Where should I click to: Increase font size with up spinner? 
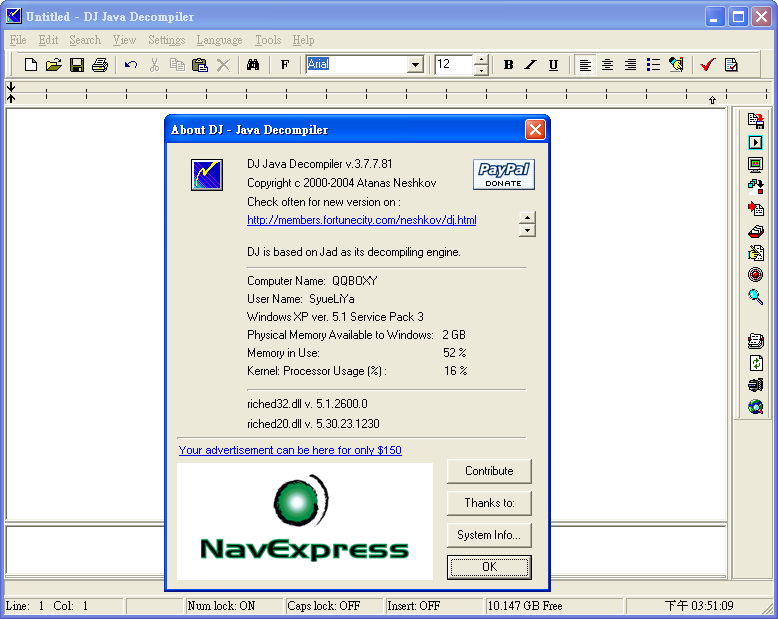point(481,60)
